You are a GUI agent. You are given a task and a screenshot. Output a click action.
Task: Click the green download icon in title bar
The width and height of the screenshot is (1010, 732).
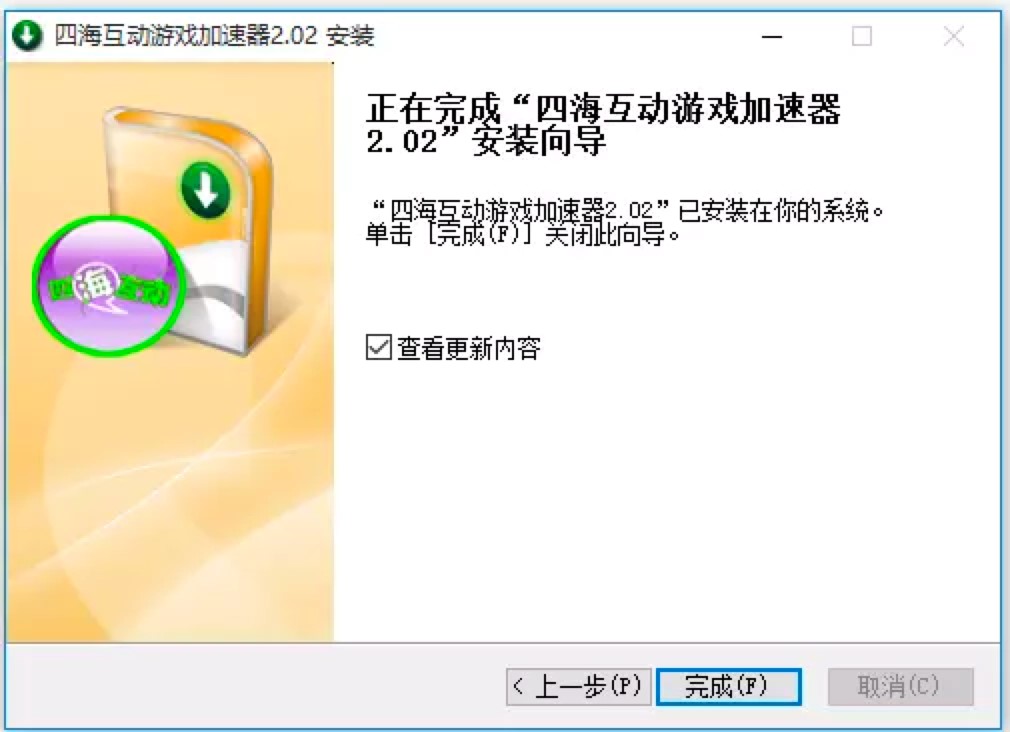click(x=27, y=35)
